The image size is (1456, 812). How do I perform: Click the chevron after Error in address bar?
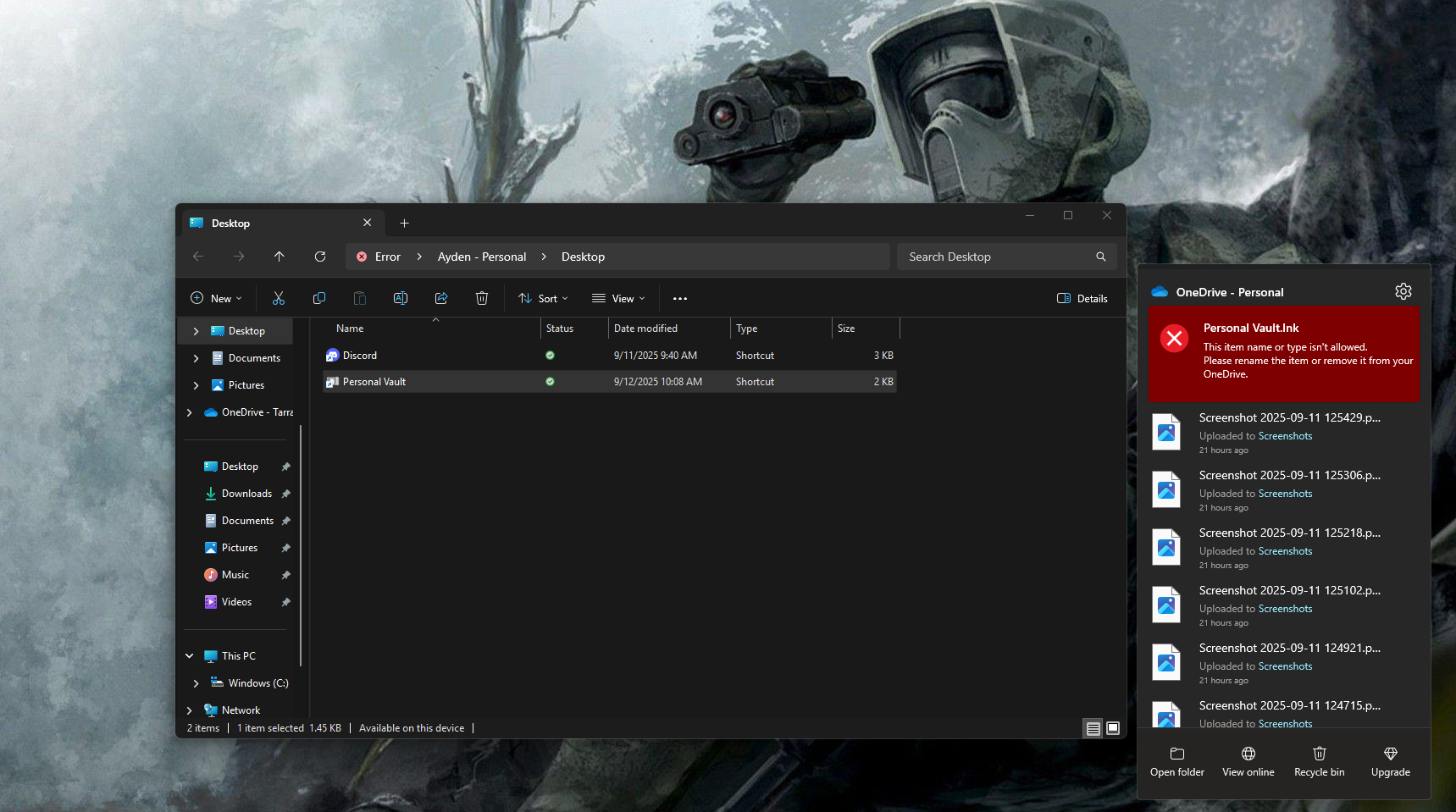click(x=419, y=257)
